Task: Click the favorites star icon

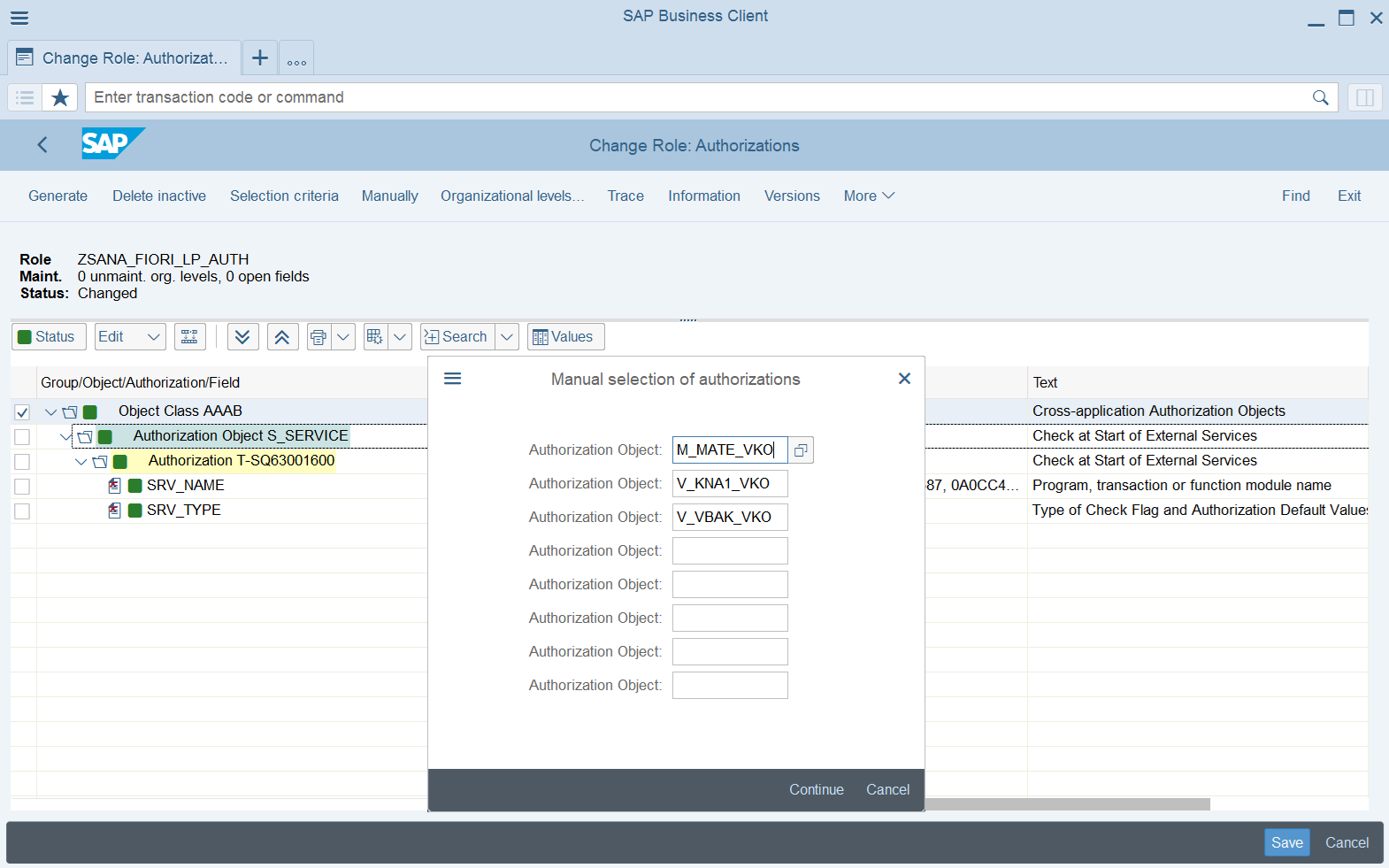Action: [60, 97]
